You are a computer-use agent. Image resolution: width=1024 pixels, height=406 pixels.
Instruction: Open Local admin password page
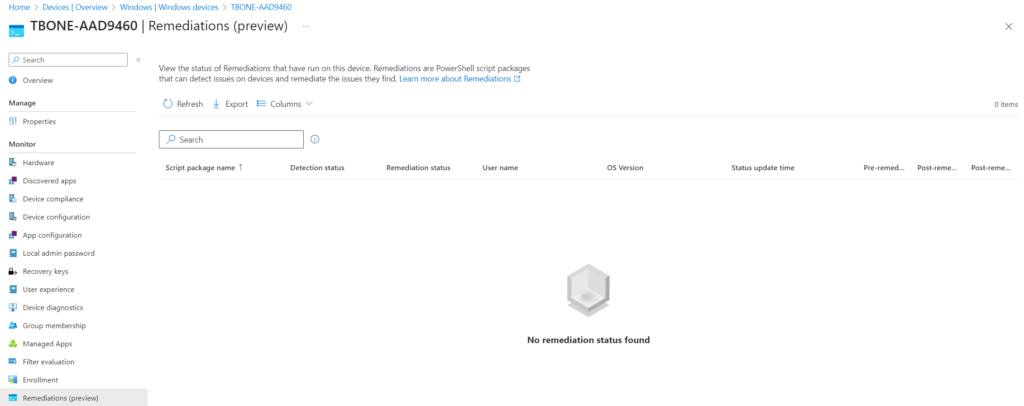[59, 253]
